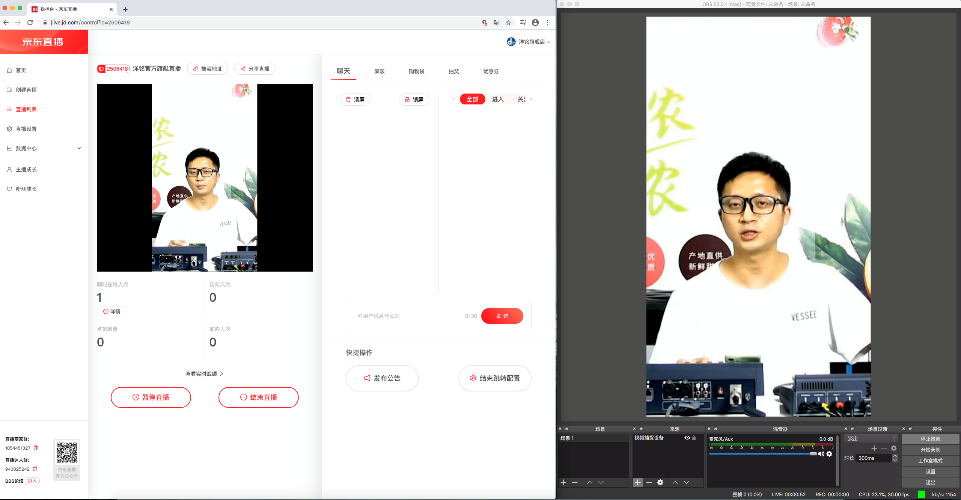Screen dimensions: 961x500
Task: Click the stop streaming button in OBS controls
Action: coord(930,439)
